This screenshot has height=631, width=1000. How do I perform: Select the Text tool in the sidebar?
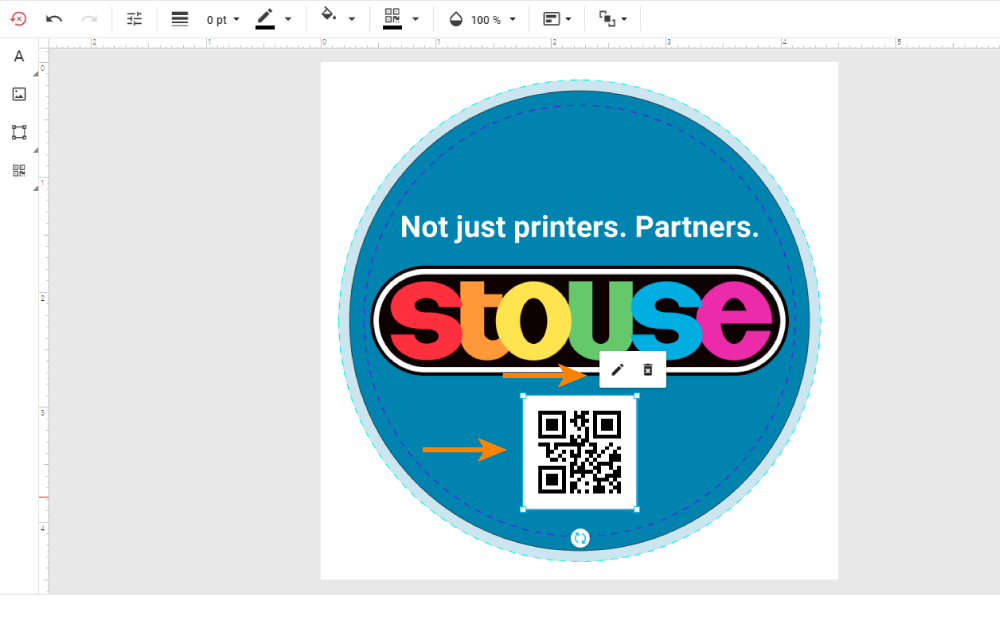click(x=19, y=56)
